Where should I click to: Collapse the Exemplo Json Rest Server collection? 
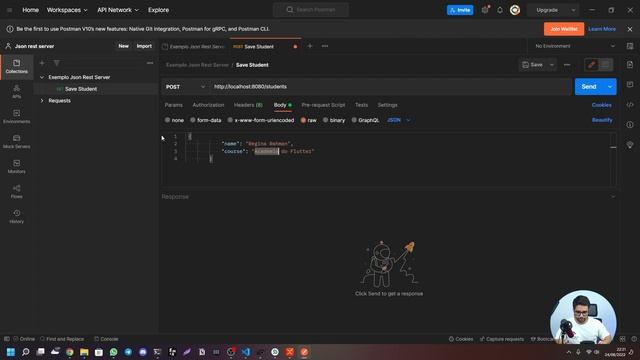42,77
